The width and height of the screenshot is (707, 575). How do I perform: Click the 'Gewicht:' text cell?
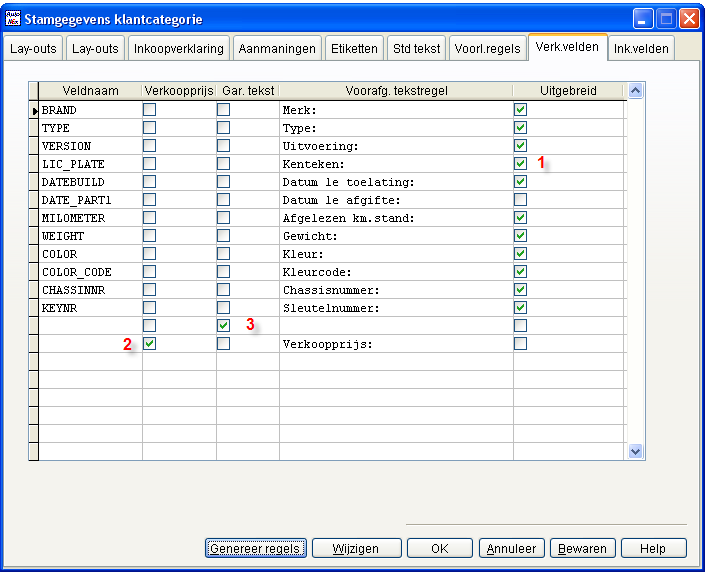point(396,236)
